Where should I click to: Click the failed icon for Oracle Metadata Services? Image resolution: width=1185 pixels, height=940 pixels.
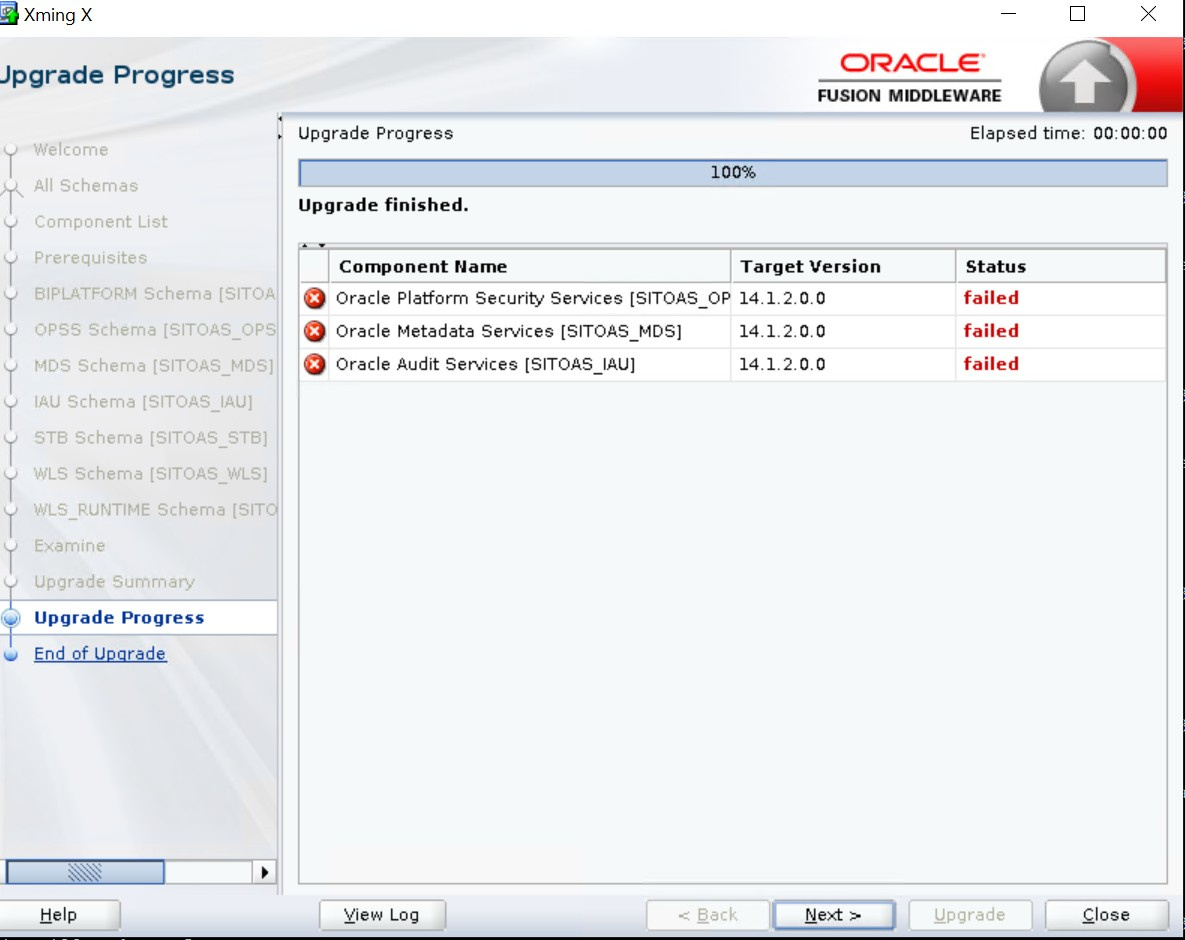click(314, 331)
